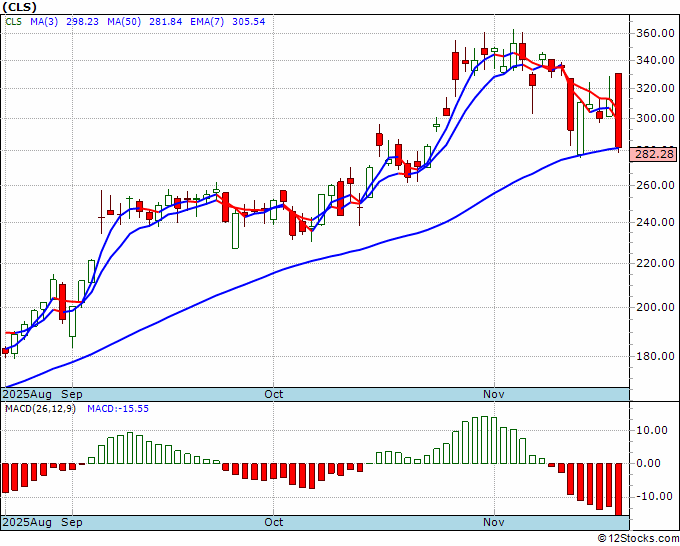The image size is (680, 546).
Task: Click the MACD:-15.55 value text
Action: 118,409
